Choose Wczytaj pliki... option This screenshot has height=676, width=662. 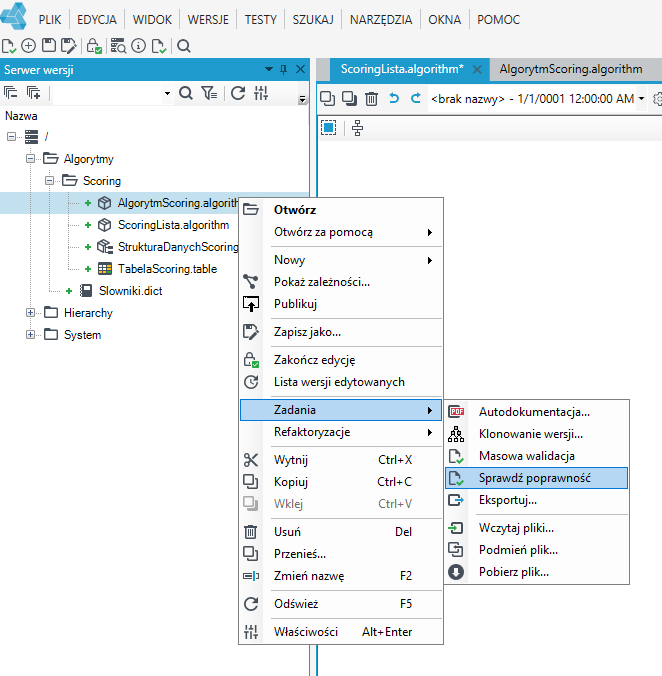click(536, 528)
